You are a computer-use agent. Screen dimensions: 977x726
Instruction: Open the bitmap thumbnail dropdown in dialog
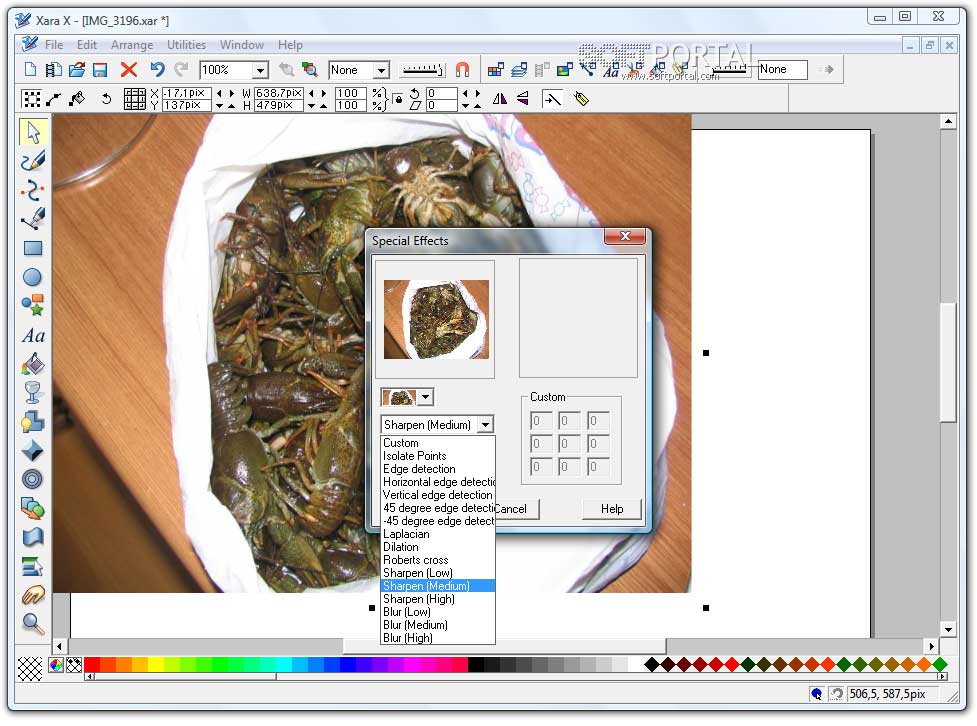(x=426, y=397)
